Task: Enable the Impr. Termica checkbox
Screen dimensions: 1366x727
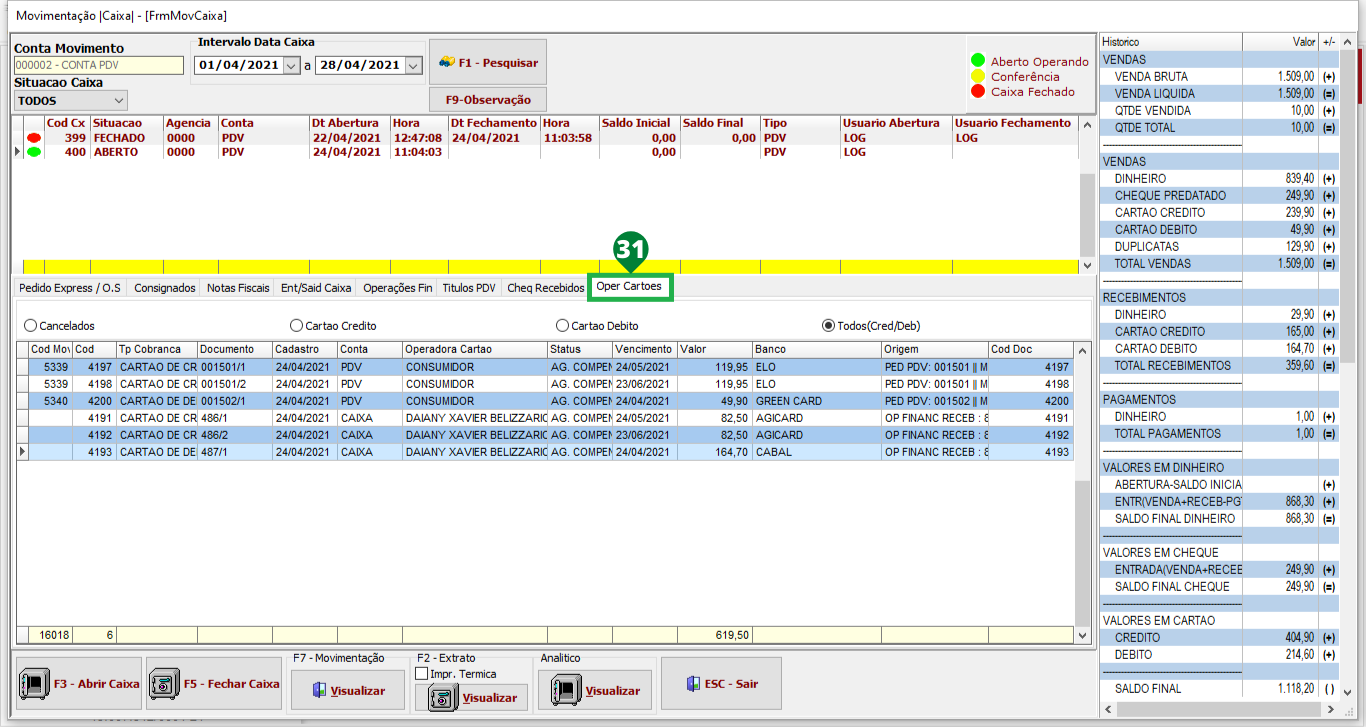Action: (x=421, y=674)
